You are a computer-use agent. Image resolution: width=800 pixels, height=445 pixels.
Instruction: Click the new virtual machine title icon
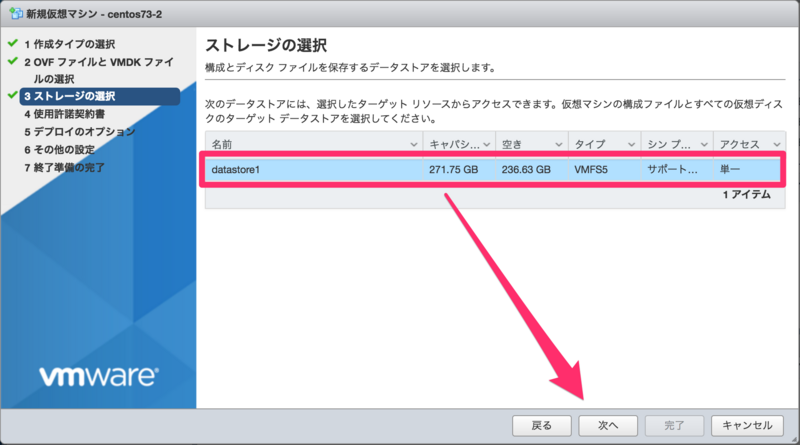point(16,13)
